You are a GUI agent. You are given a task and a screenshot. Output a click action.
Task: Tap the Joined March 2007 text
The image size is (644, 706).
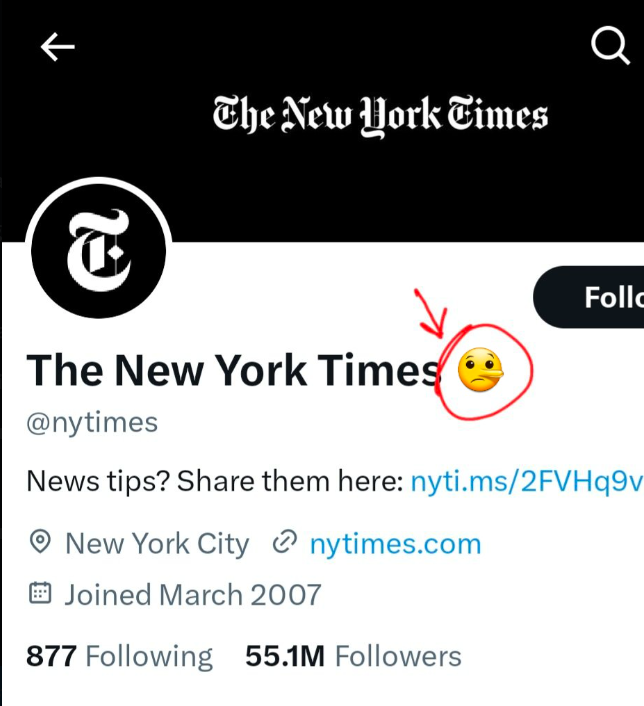point(193,595)
